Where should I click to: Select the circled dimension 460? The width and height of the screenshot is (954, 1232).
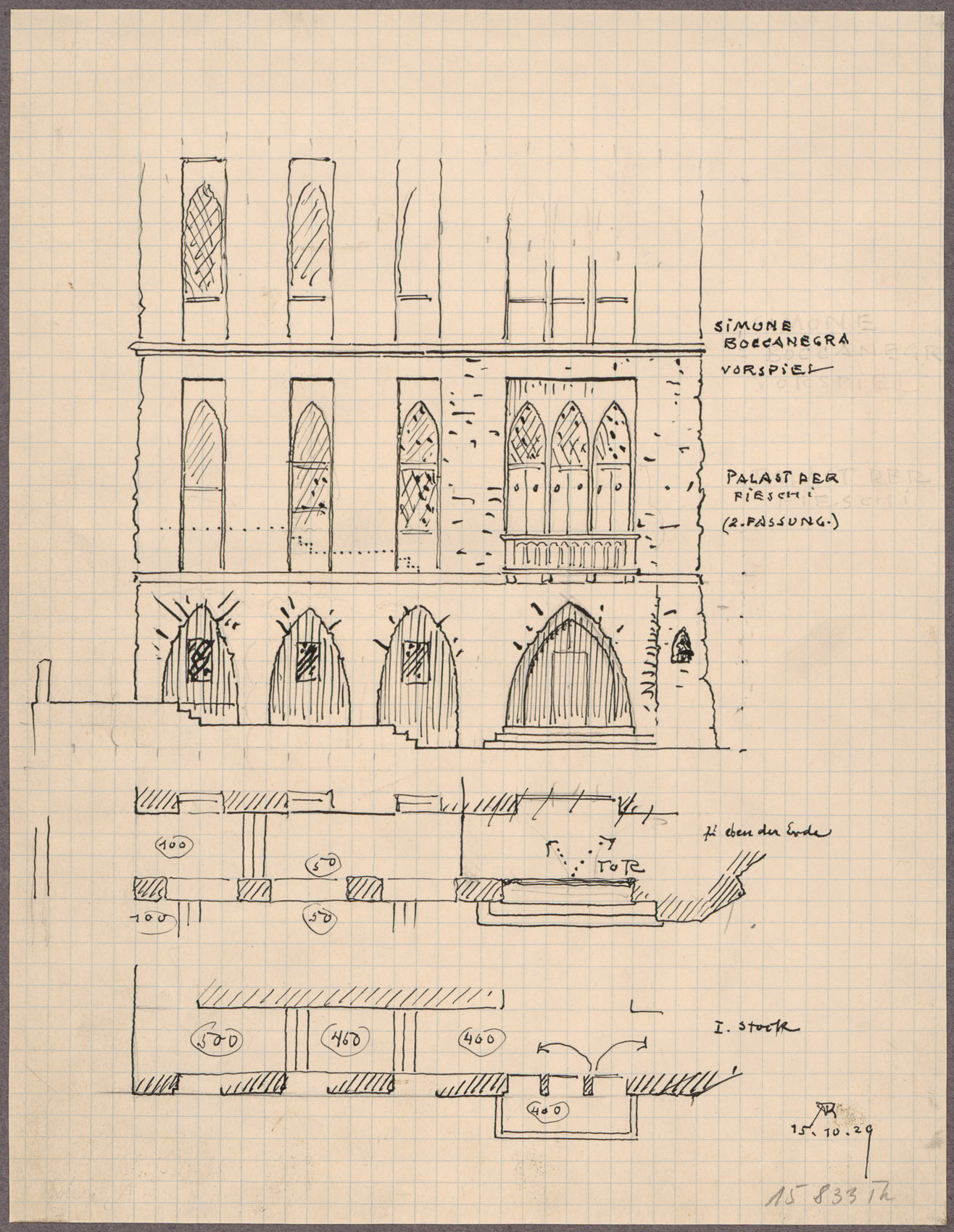click(x=345, y=1039)
